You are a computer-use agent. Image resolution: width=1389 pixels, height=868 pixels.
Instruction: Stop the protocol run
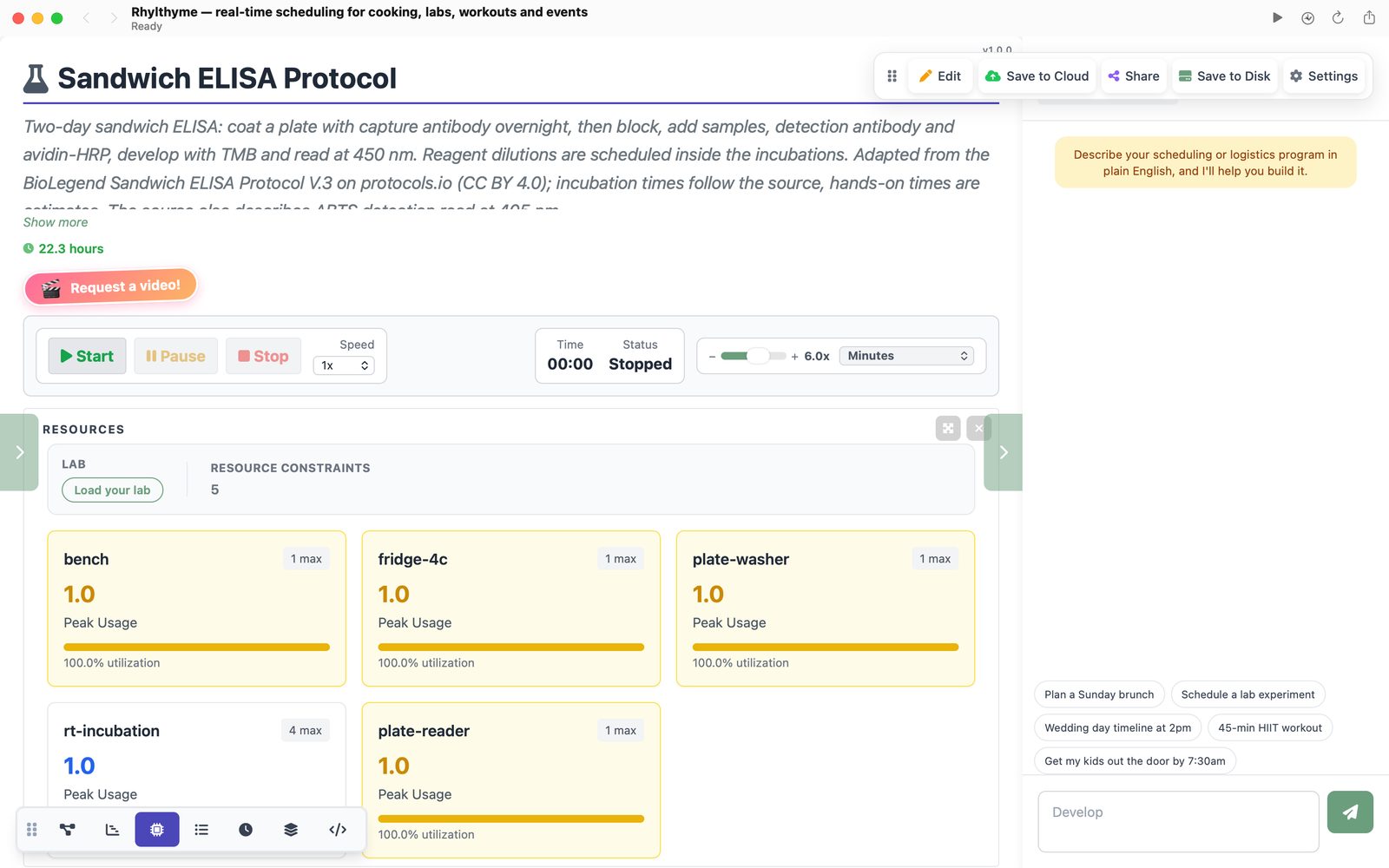pos(263,356)
